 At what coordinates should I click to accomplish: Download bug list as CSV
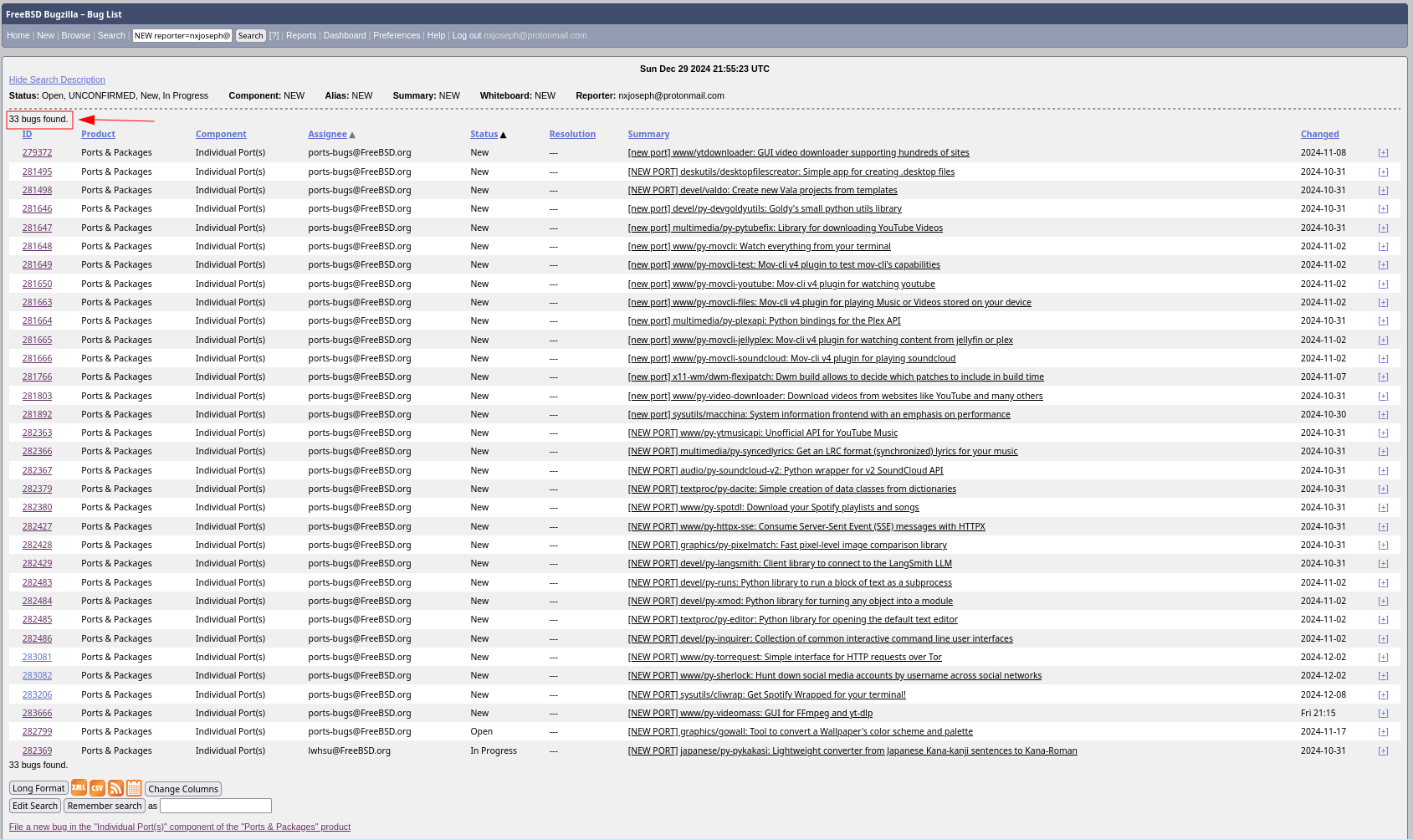[97, 788]
